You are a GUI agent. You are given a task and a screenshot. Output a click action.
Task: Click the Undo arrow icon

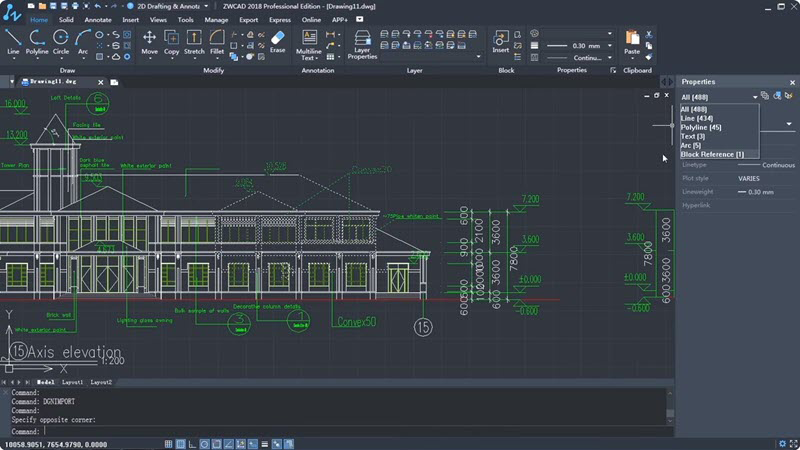[97, 6]
